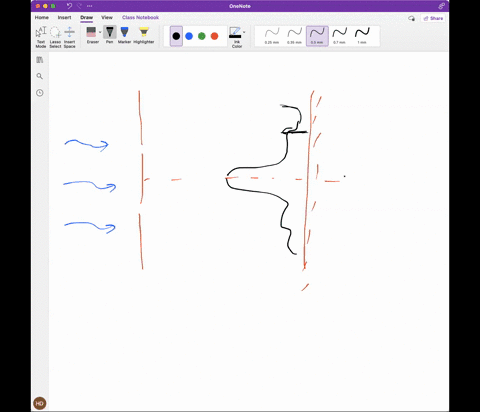Open the comments icon beside Share
The width and height of the screenshot is (480, 412).
pyautogui.click(x=412, y=18)
